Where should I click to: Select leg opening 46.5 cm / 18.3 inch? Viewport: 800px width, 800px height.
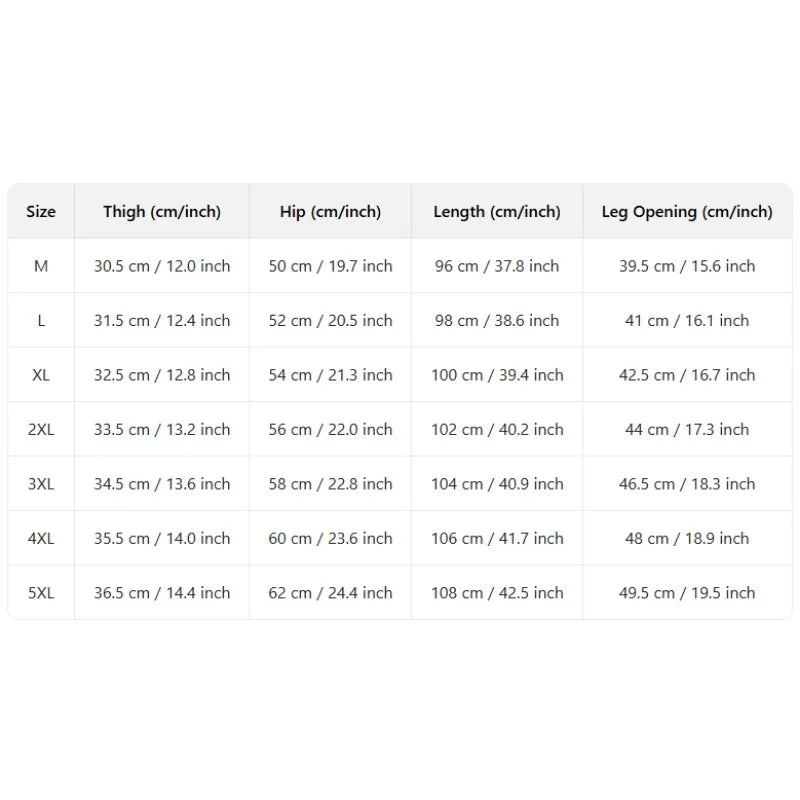[687, 484]
